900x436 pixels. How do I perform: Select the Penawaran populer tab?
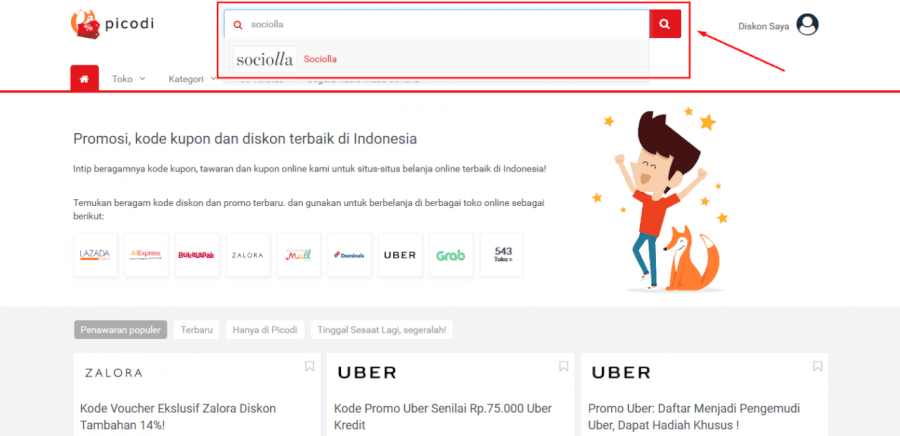tap(121, 330)
